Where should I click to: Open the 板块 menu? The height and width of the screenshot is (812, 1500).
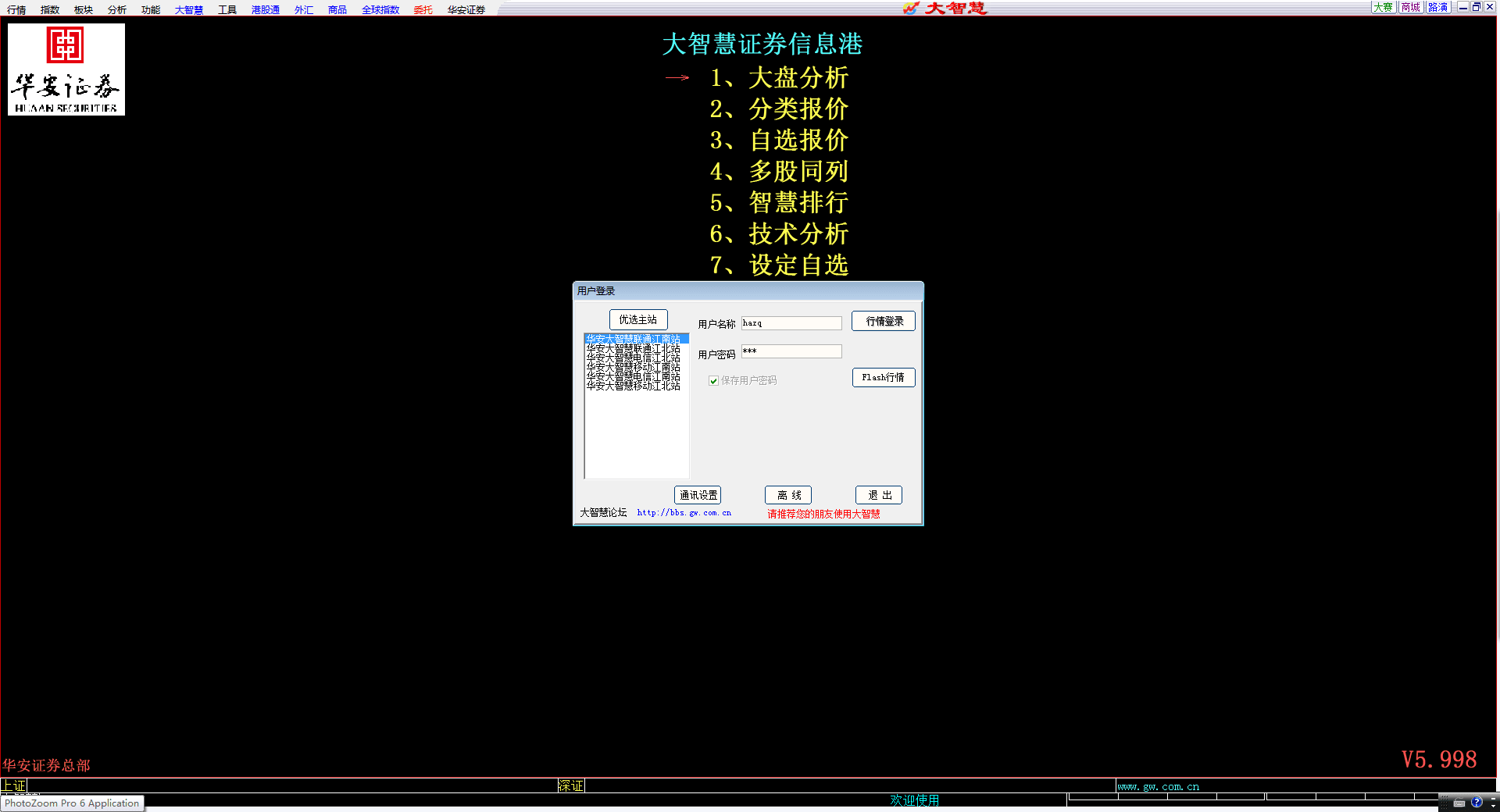tap(84, 10)
